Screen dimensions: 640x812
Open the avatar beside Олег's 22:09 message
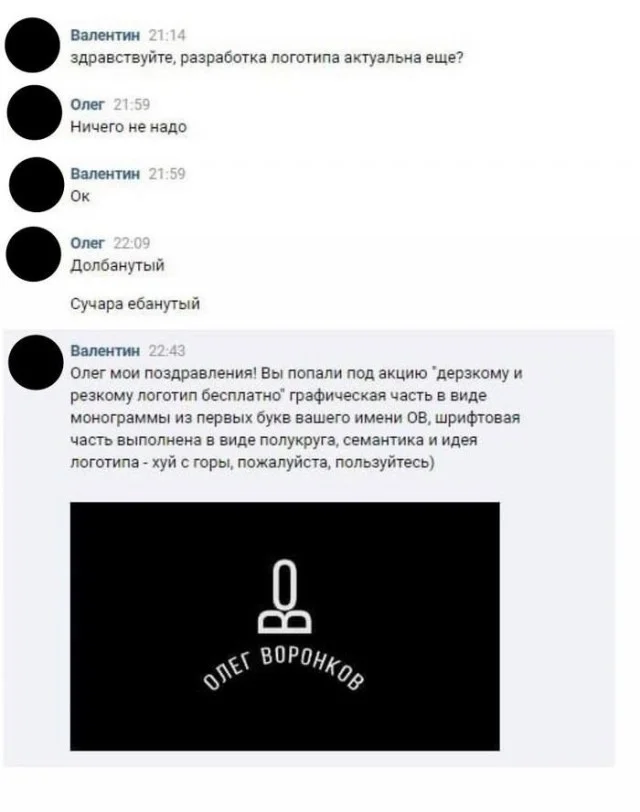coord(34,254)
